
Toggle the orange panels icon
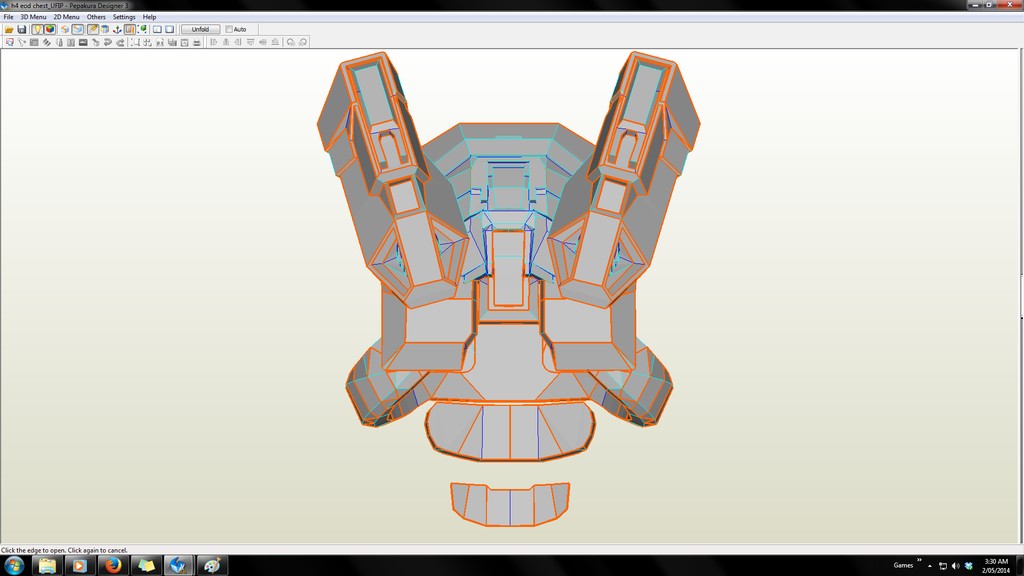pos(130,29)
